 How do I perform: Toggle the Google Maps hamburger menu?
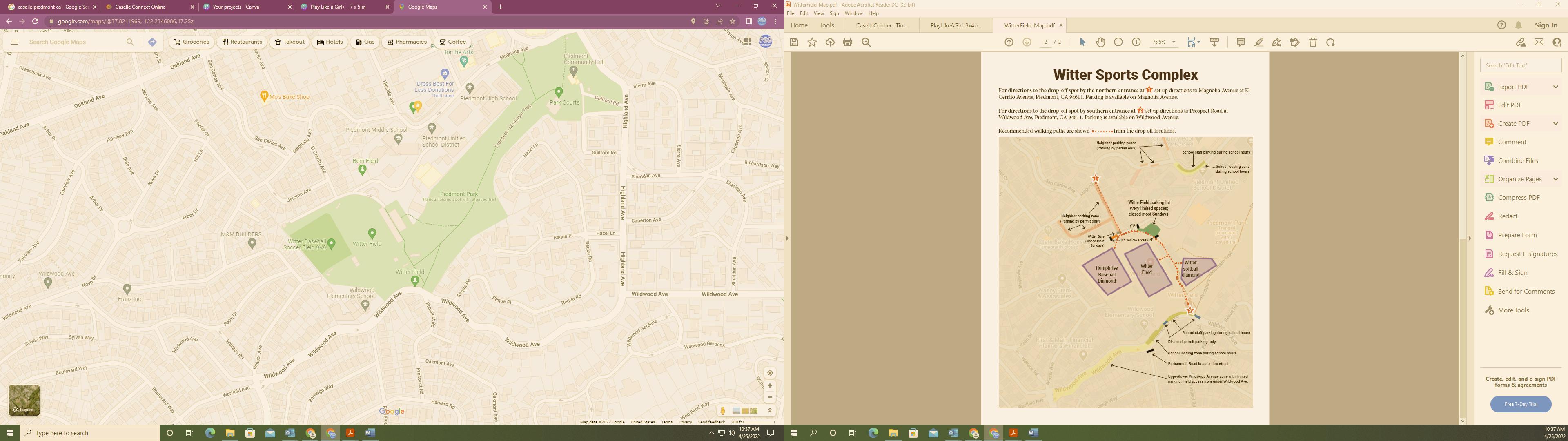point(15,42)
